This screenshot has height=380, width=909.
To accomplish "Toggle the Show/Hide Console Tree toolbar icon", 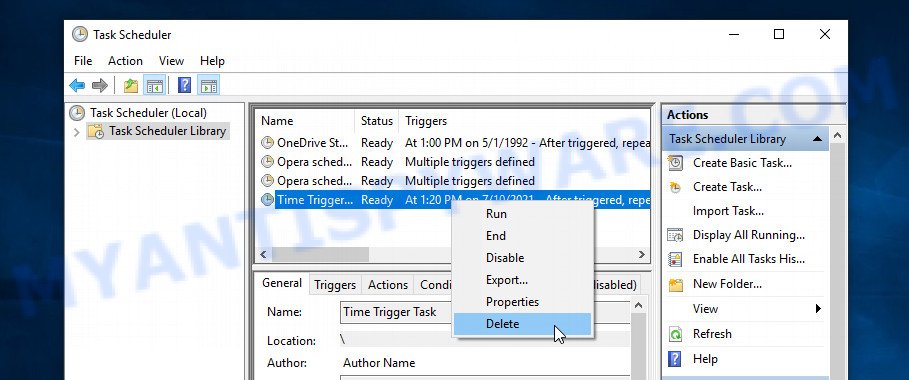I will pos(155,86).
